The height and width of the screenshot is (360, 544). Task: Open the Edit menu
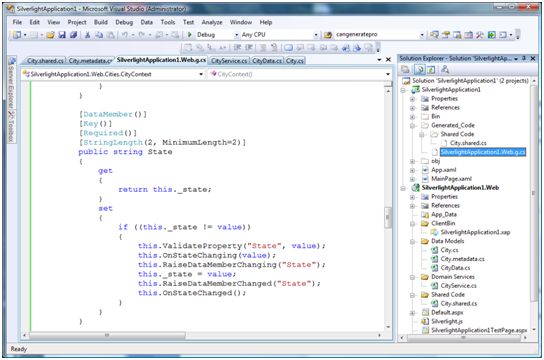(x=34, y=22)
